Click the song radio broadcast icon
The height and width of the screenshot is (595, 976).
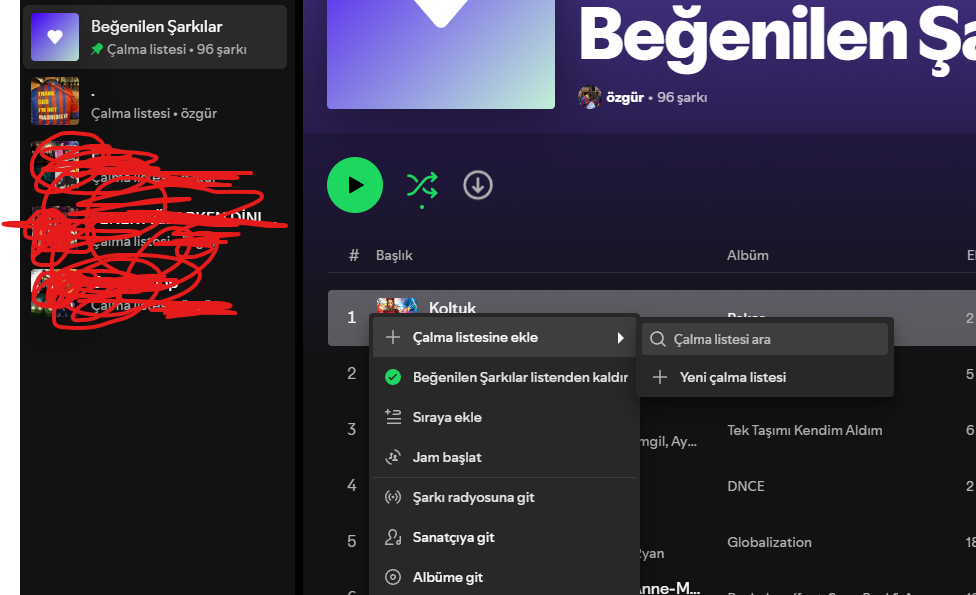tap(393, 497)
